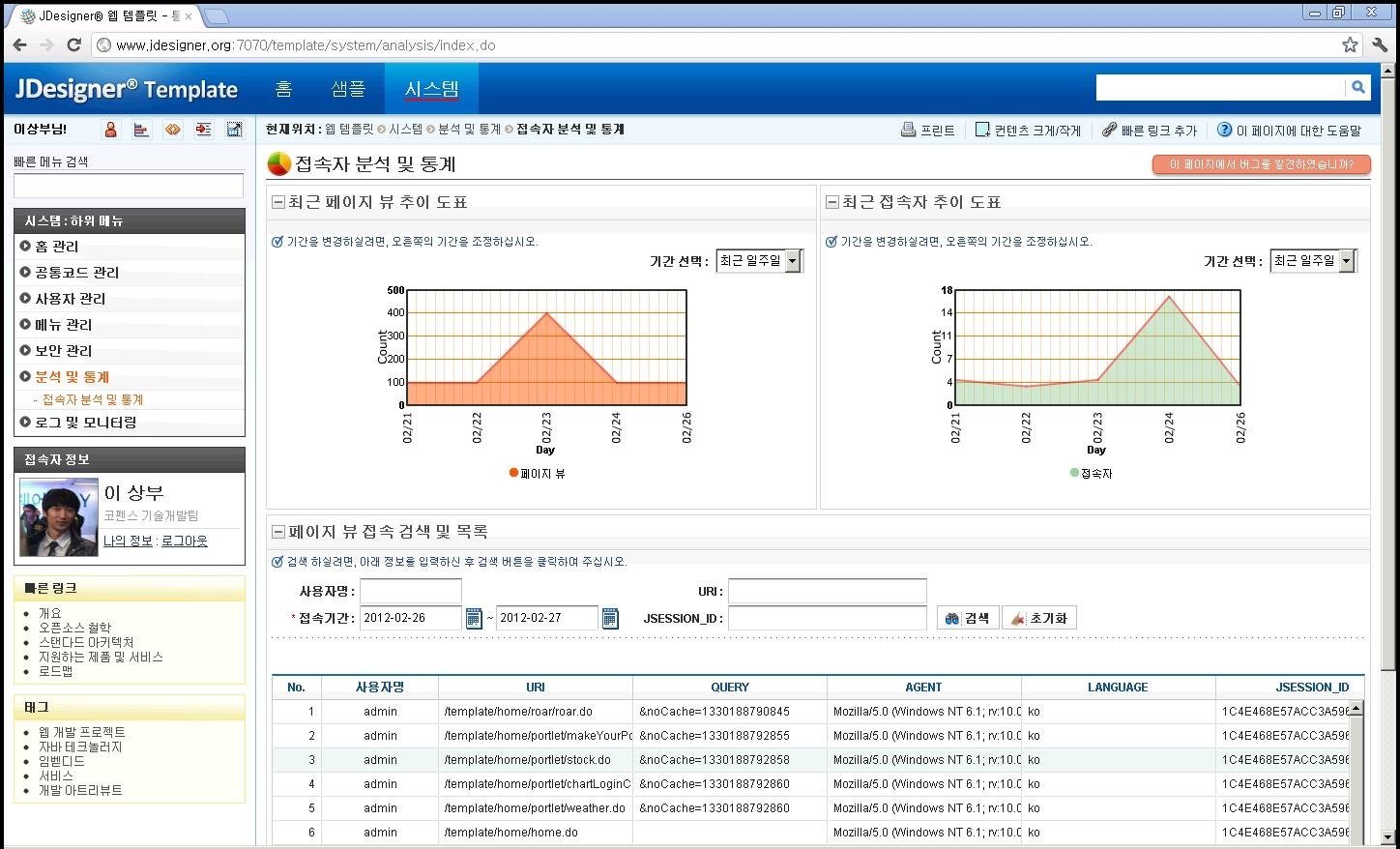Focus the 빠른 메뉴 검색 input box

point(129,186)
